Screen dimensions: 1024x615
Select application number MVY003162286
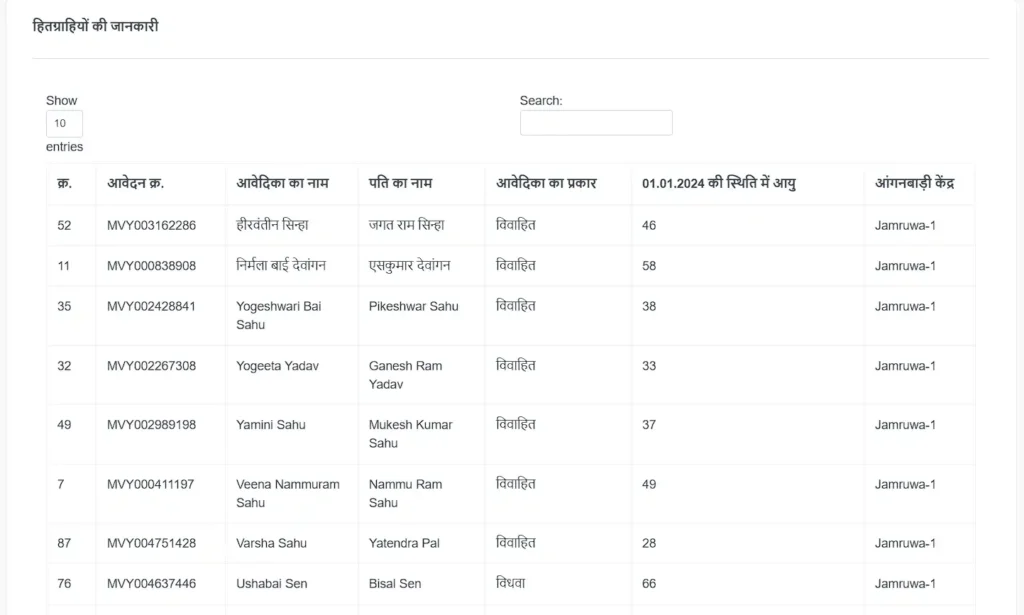(x=152, y=225)
